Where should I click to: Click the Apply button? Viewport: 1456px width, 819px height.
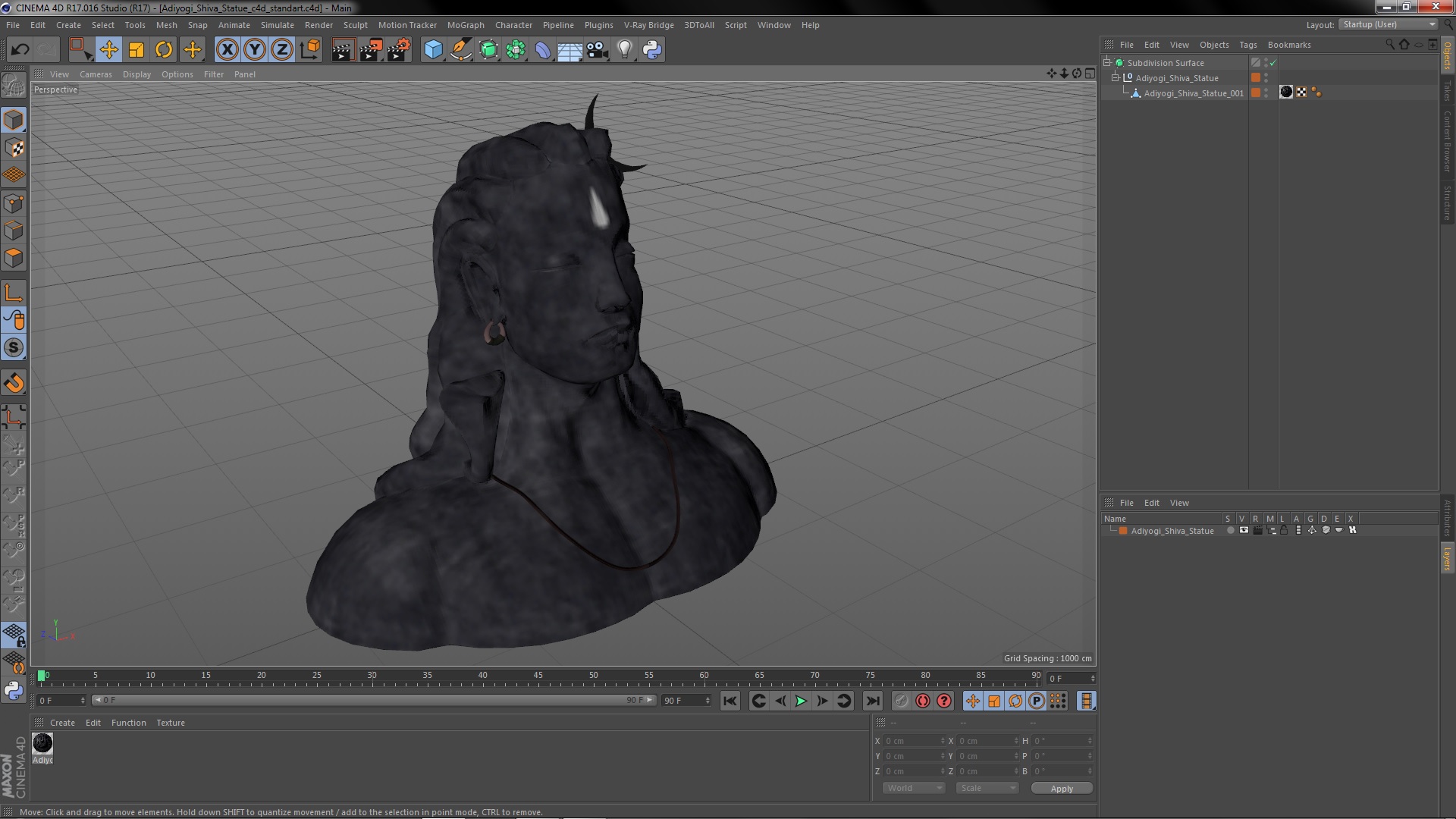pyautogui.click(x=1061, y=788)
